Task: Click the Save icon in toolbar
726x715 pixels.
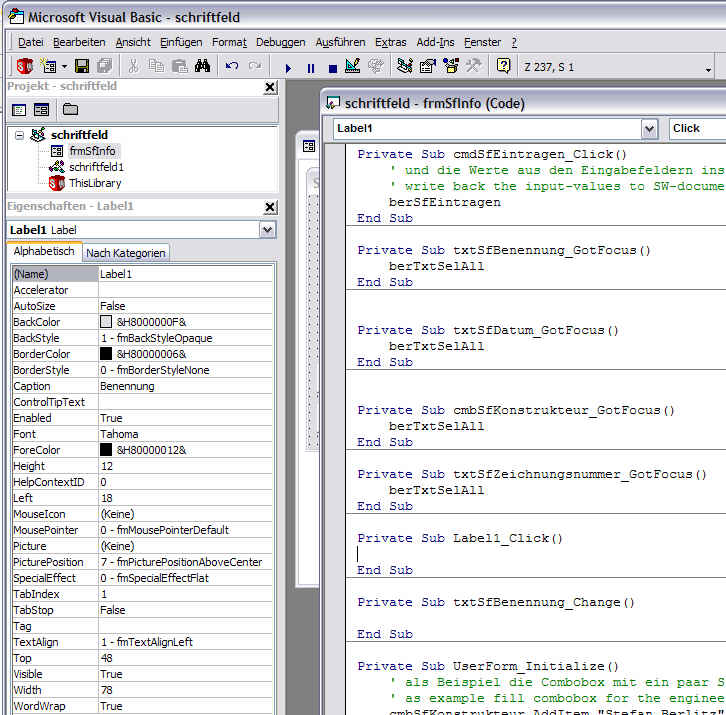Action: point(81,67)
